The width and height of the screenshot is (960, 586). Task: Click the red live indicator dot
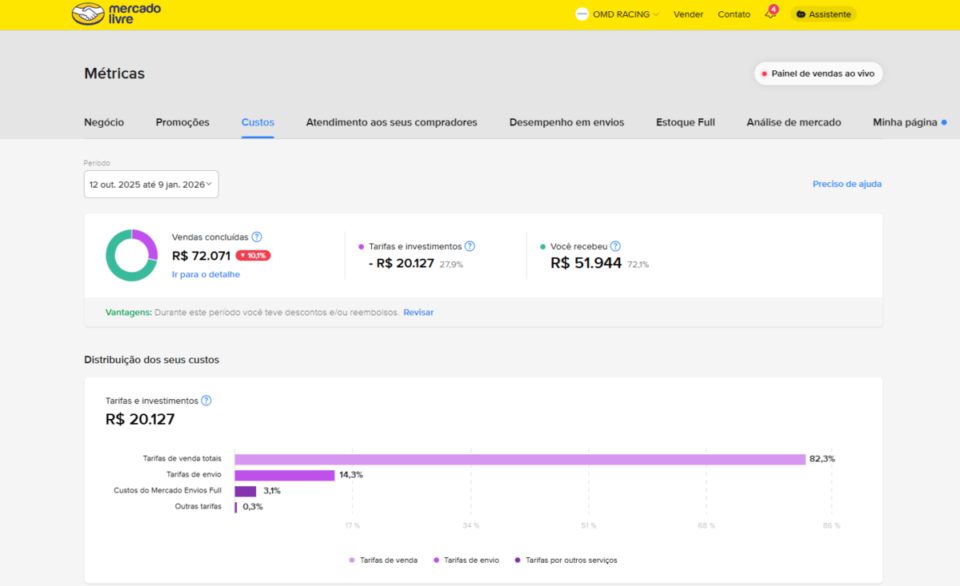[x=764, y=73]
